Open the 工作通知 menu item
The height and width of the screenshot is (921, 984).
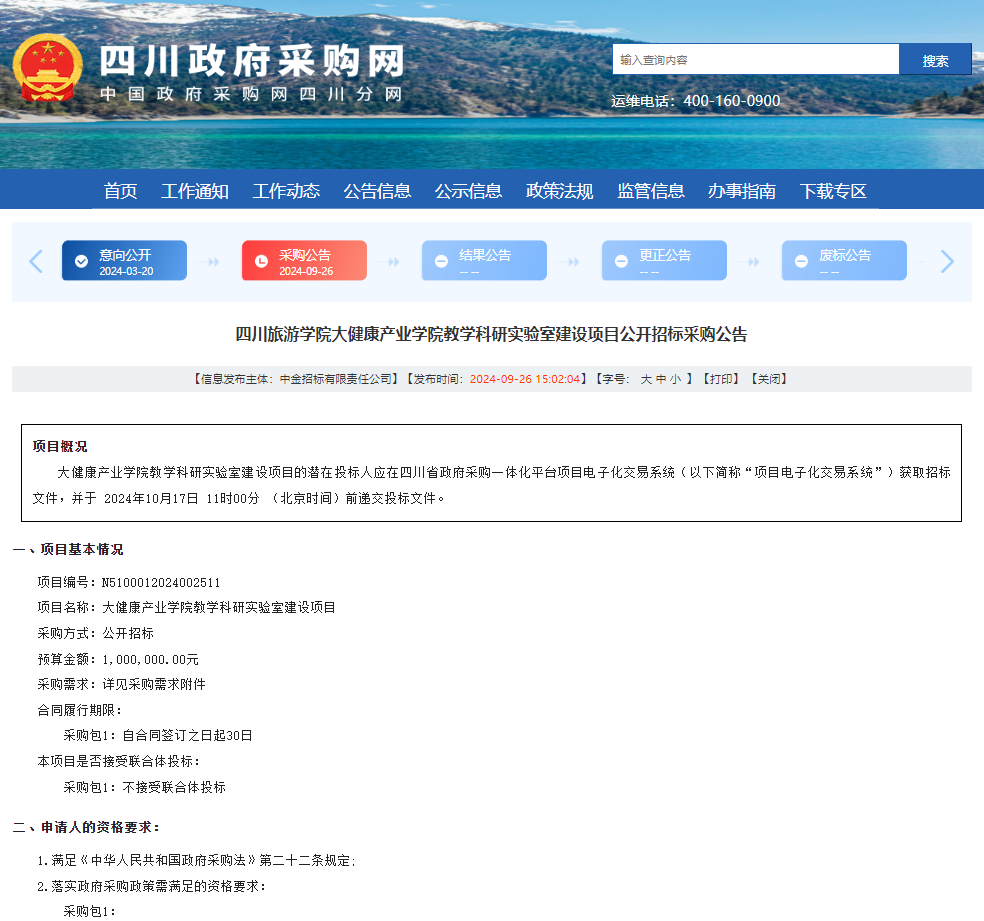tap(195, 191)
